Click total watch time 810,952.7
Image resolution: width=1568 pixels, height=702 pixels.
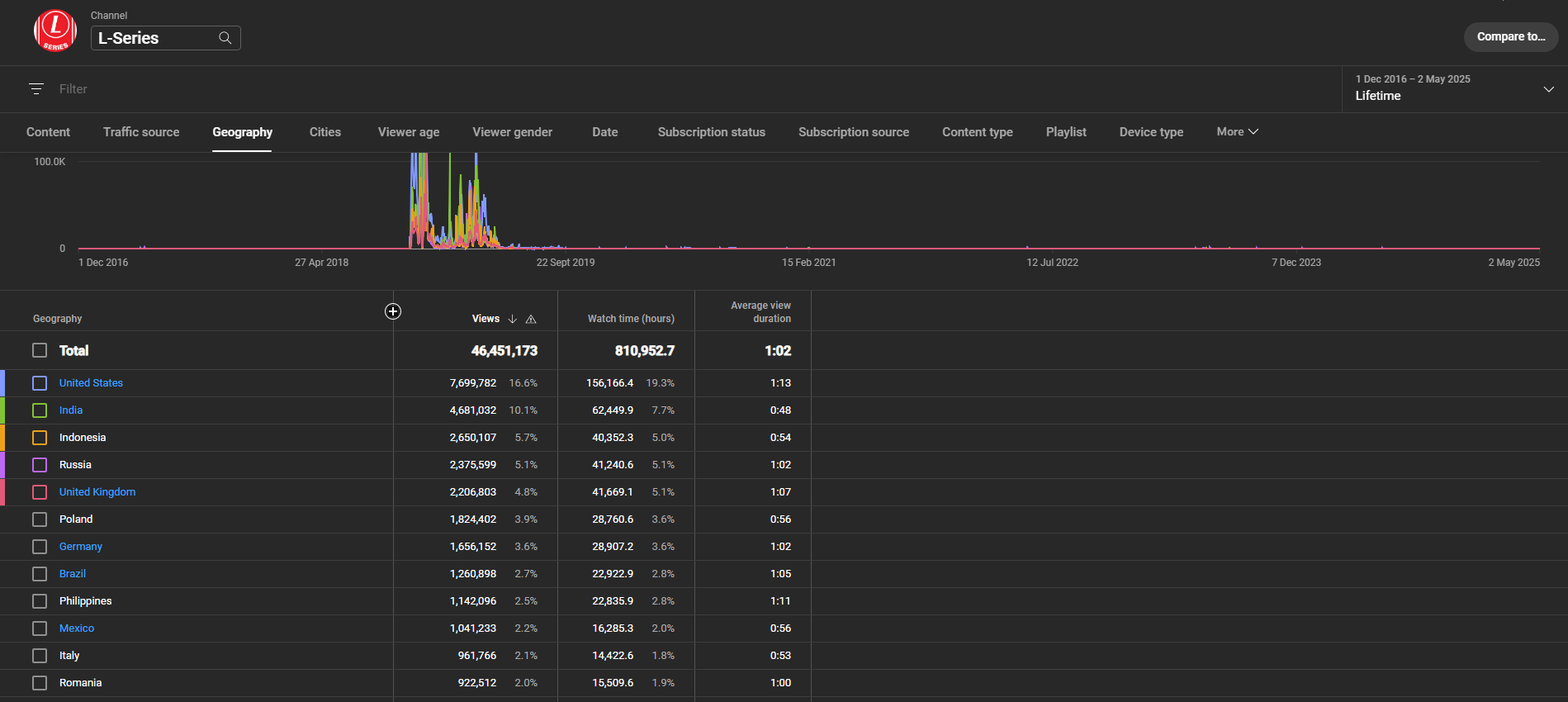coord(644,351)
